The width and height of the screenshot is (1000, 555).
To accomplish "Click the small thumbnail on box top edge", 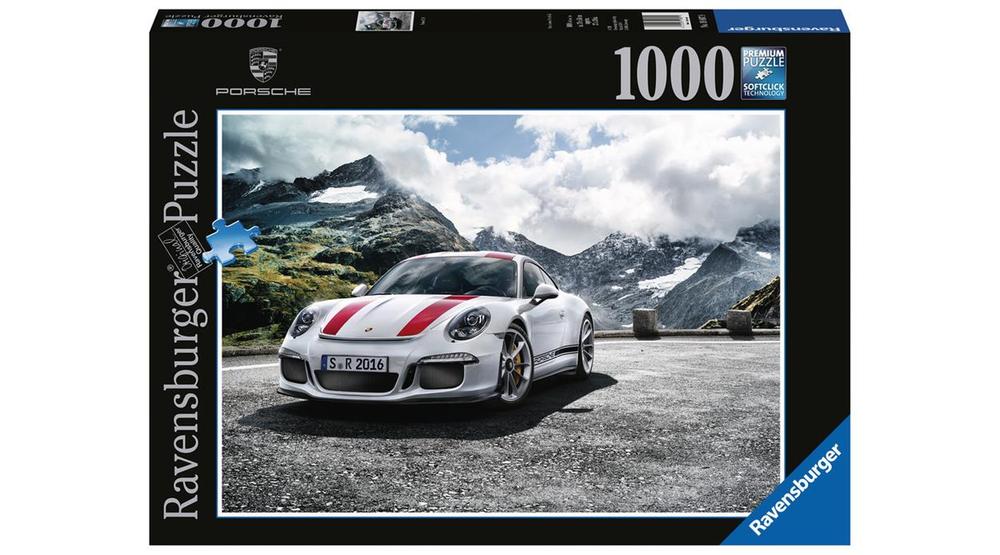I will coord(385,21).
